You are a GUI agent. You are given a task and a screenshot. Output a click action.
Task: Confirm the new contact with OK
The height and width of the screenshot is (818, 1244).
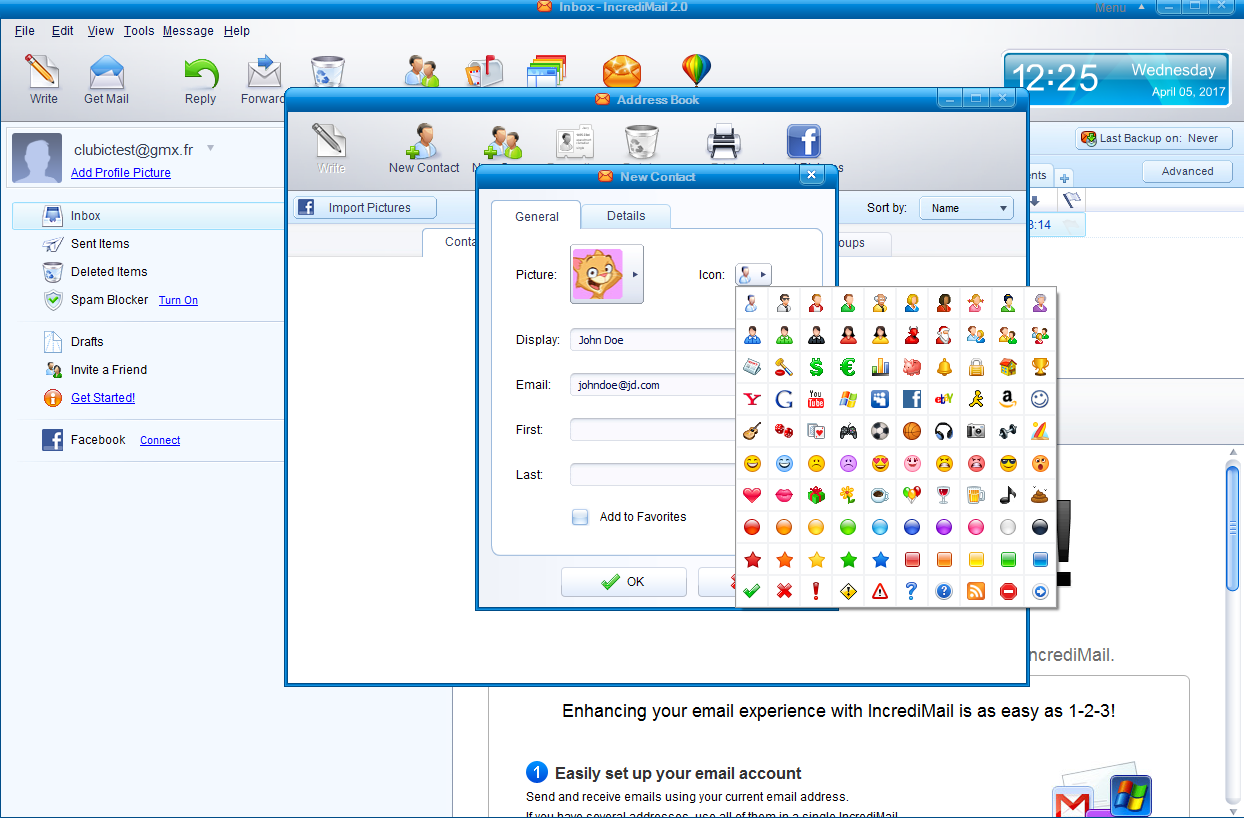pyautogui.click(x=623, y=582)
